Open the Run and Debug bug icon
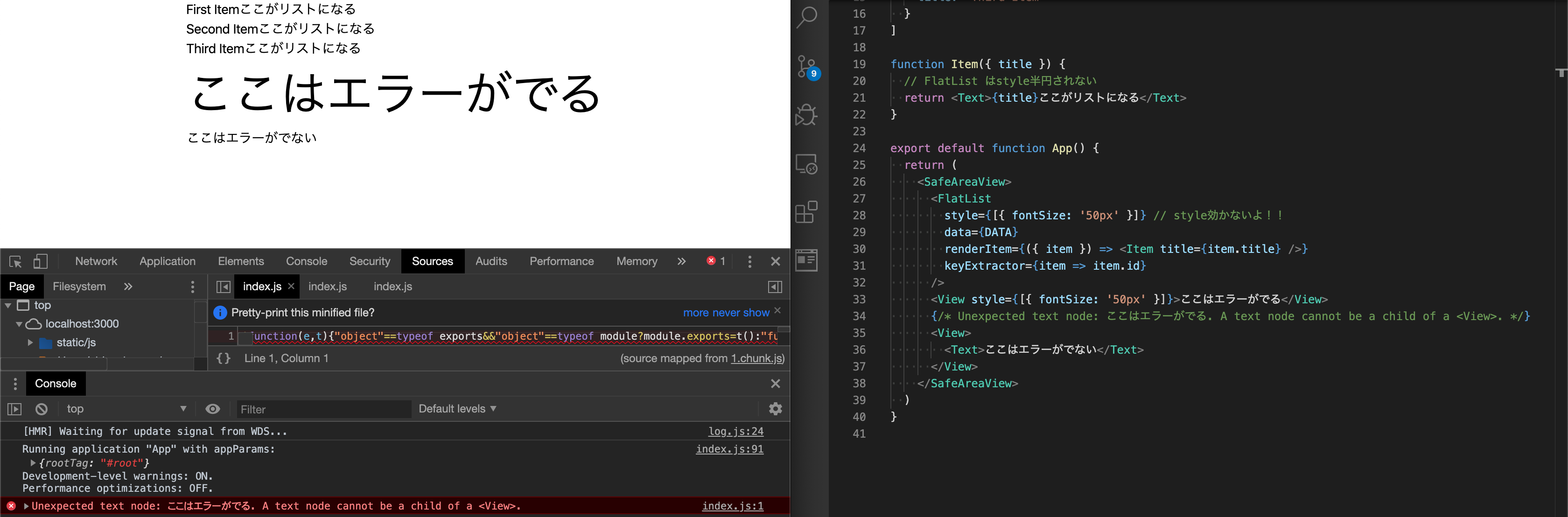Screen dimensions: 1568x517 (807, 115)
